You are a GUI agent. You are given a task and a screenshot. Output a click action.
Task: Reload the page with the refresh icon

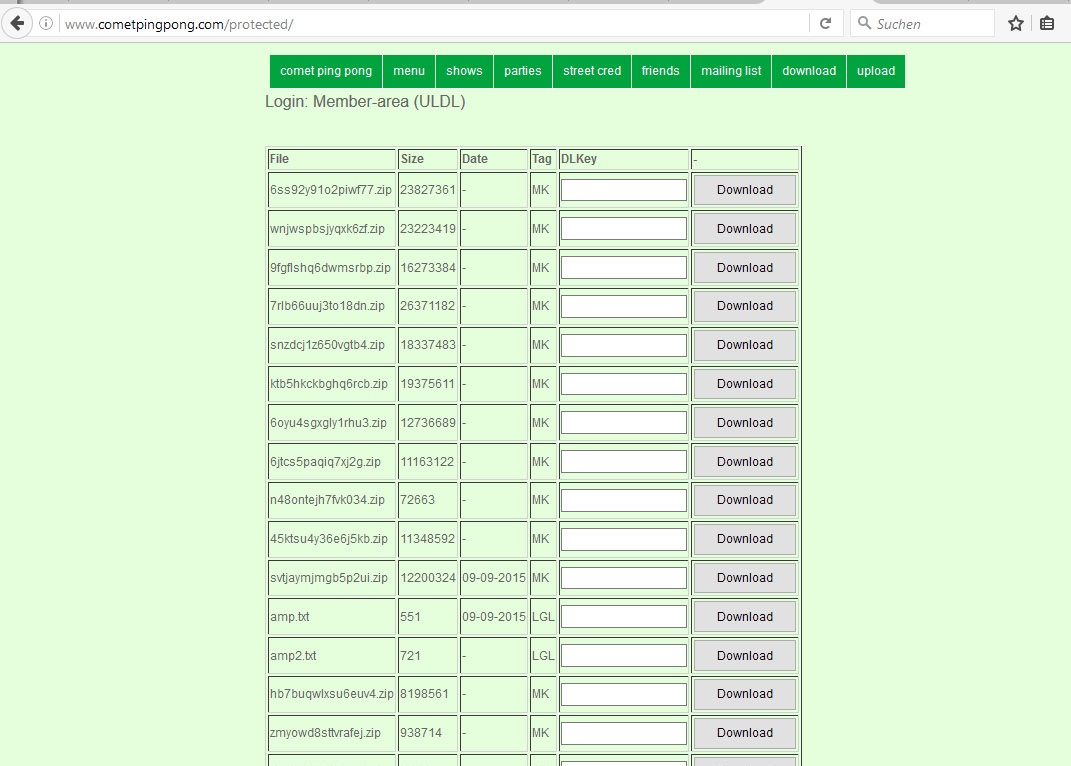pyautogui.click(x=825, y=24)
